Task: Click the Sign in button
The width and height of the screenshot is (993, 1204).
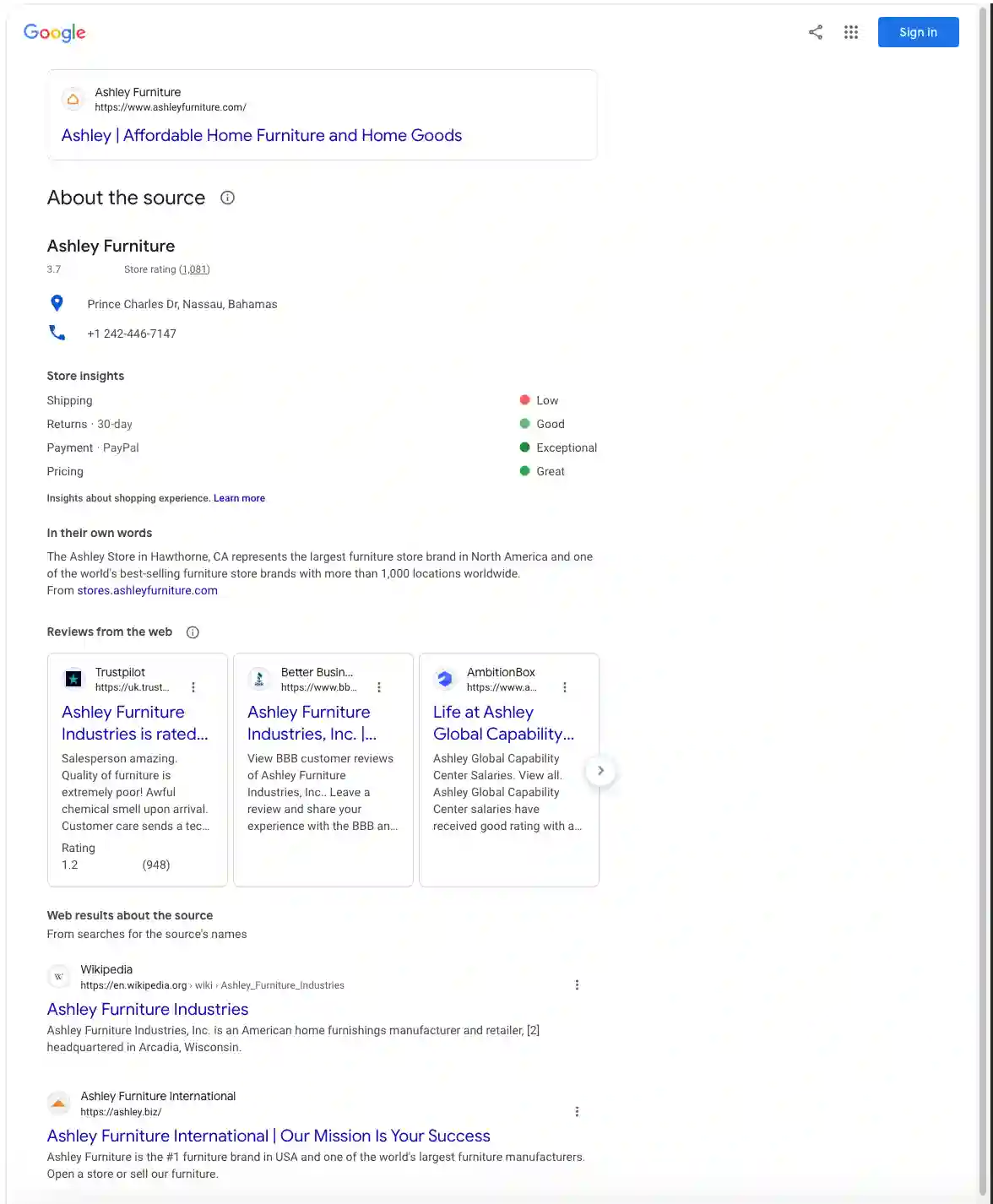Action: (918, 32)
